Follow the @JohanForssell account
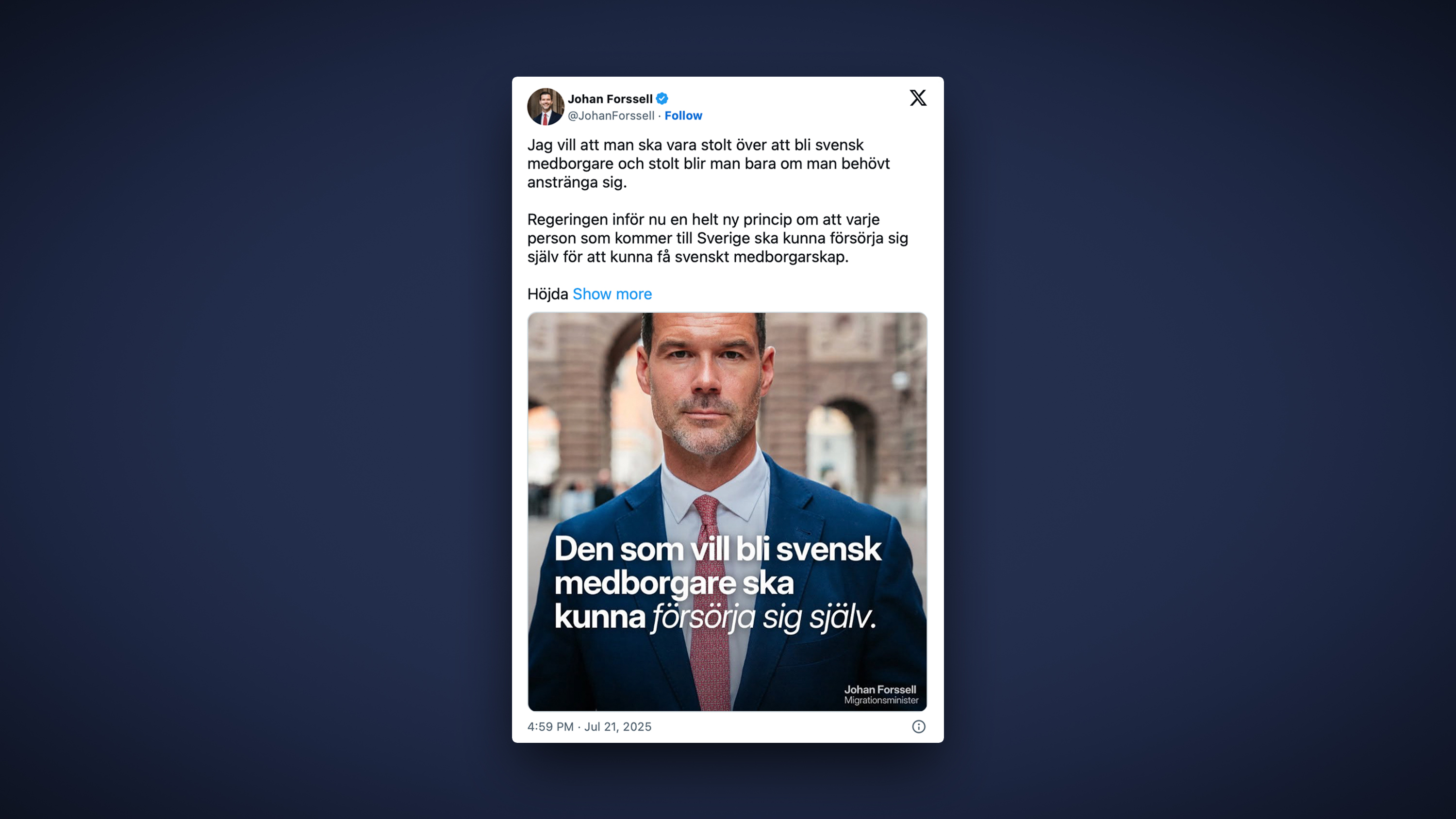This screenshot has width=1456, height=819. [x=683, y=115]
